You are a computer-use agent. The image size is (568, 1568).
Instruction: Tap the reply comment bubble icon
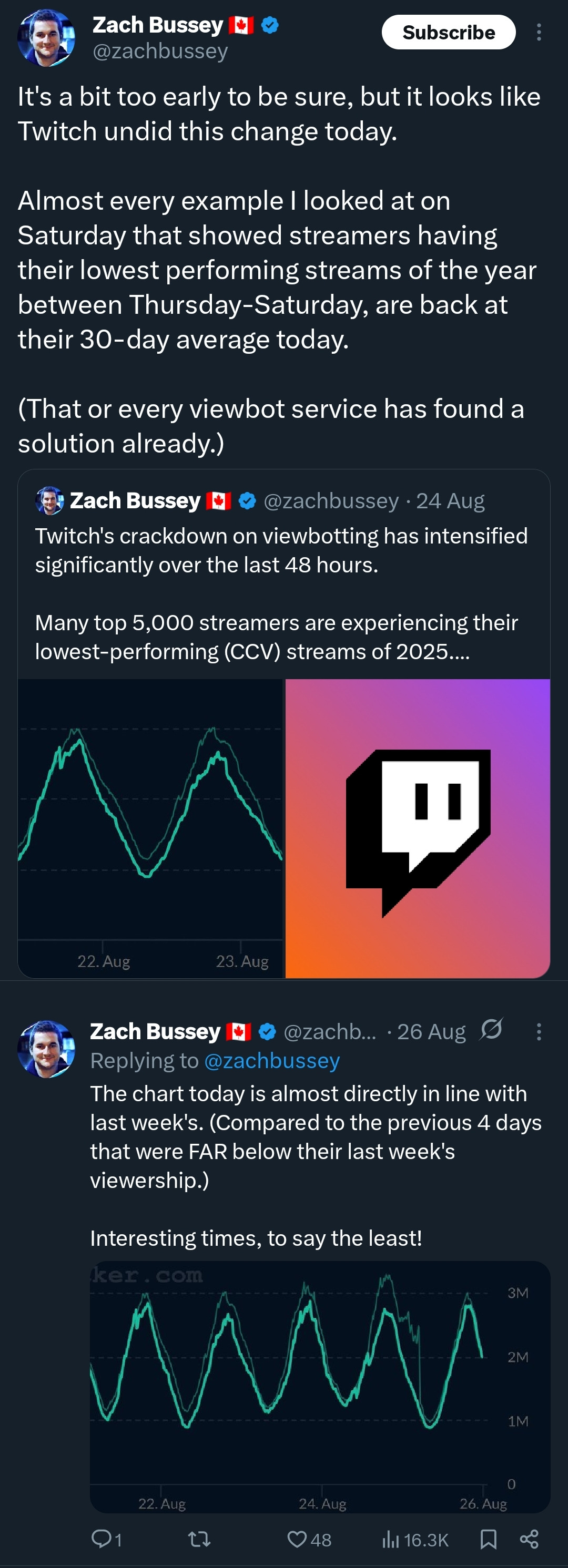[99, 1540]
